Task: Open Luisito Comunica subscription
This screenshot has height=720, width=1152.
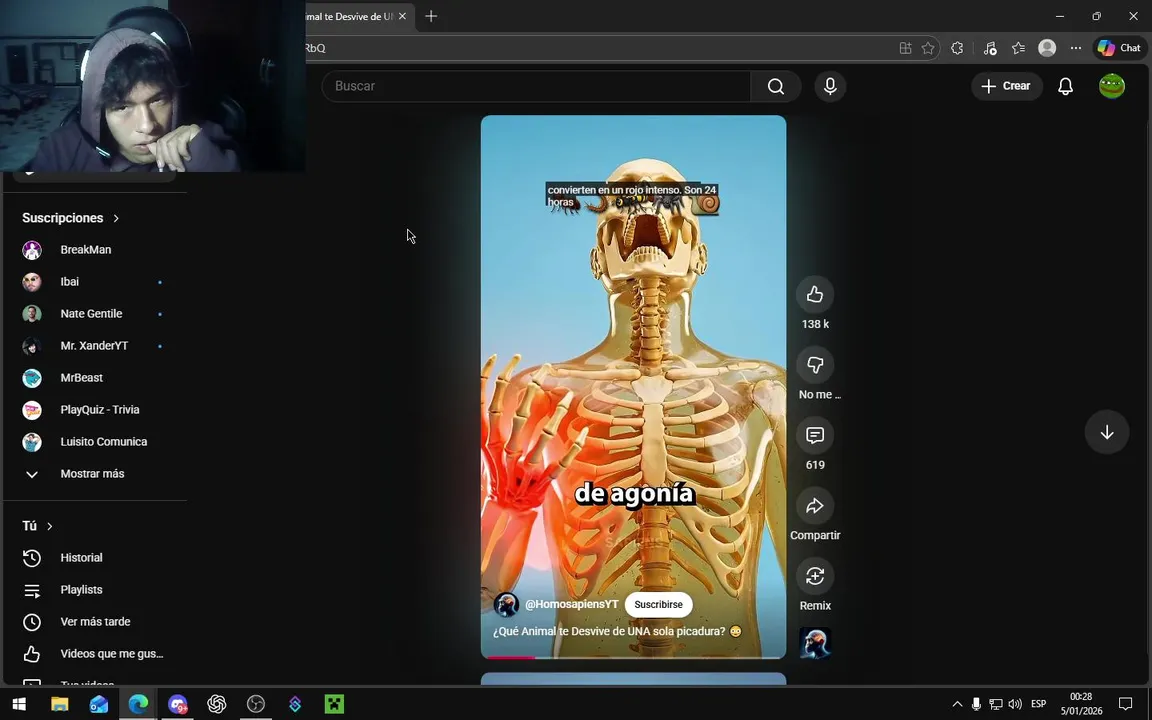Action: pyautogui.click(x=94, y=442)
